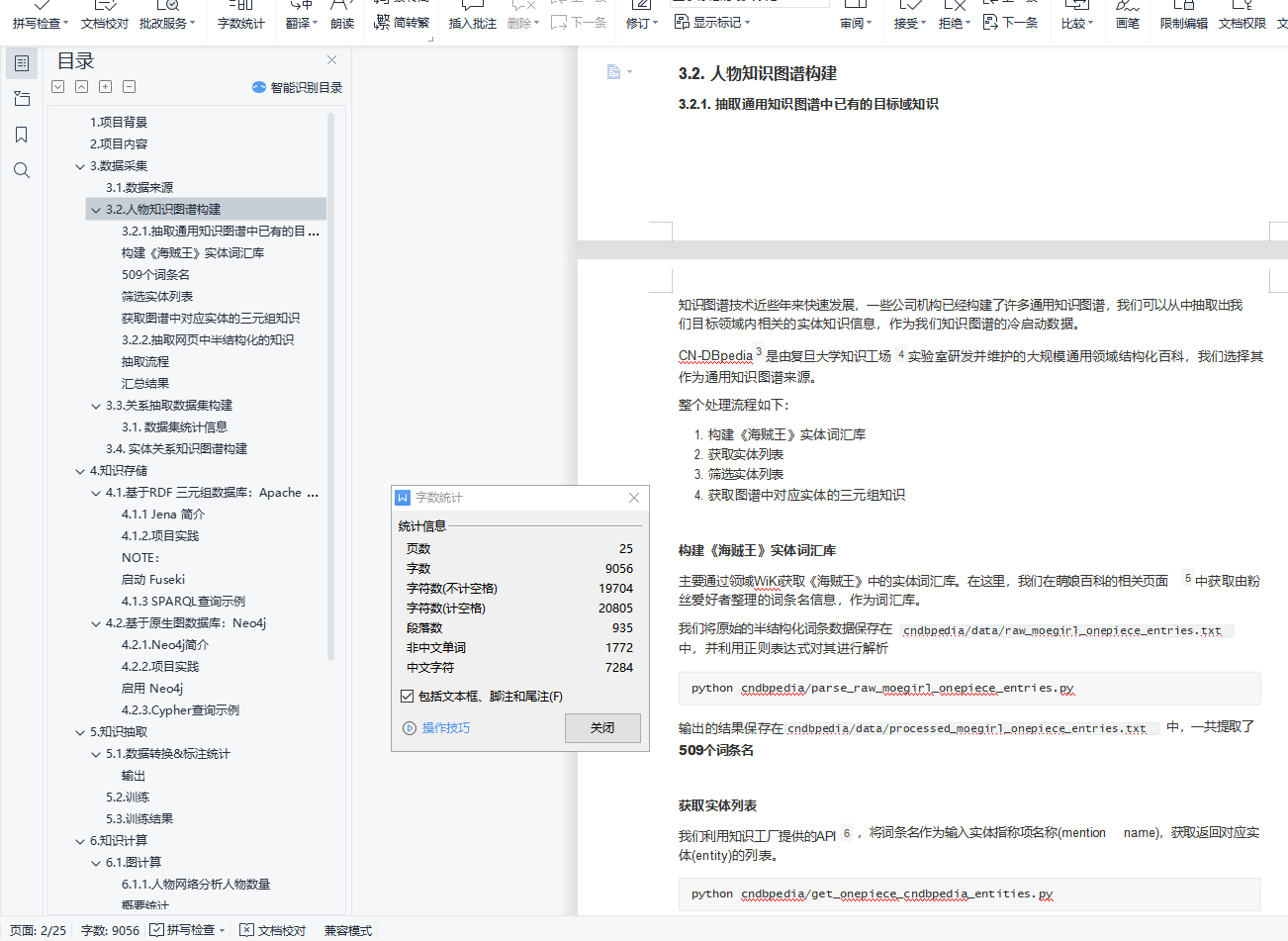Jump to 筛选实体列表 in the outline
This screenshot has width=1288, height=941.
[157, 297]
